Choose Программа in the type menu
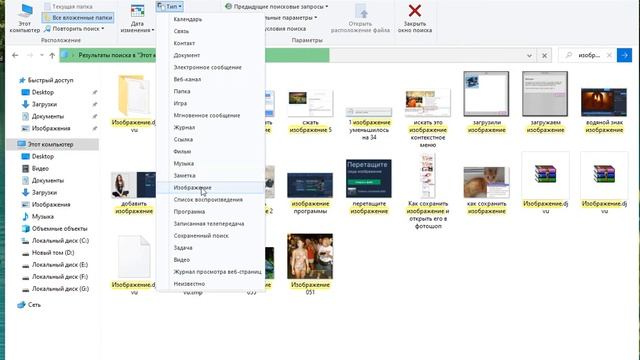 pos(211,211)
